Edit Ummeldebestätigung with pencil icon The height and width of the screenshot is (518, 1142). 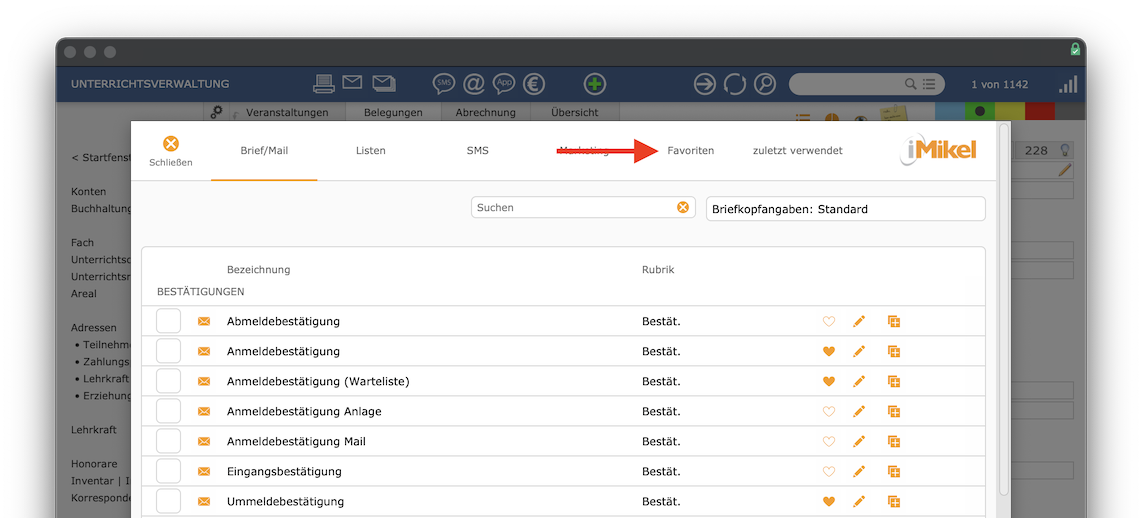(859, 501)
